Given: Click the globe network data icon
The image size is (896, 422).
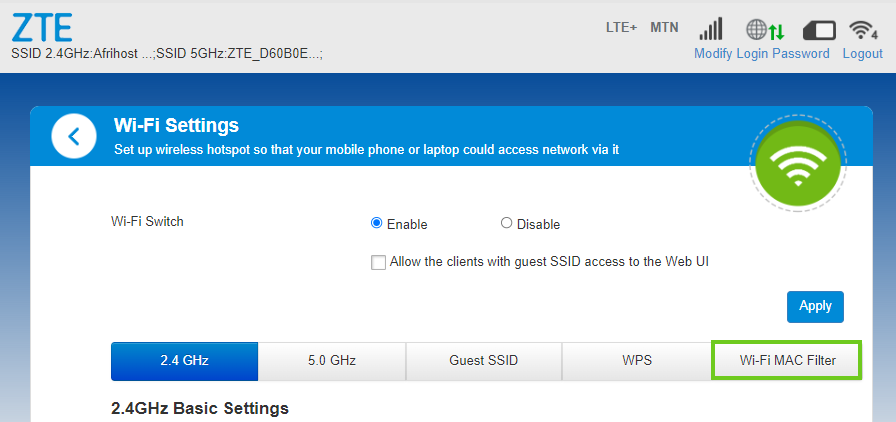Looking at the screenshot, I should 765,29.
